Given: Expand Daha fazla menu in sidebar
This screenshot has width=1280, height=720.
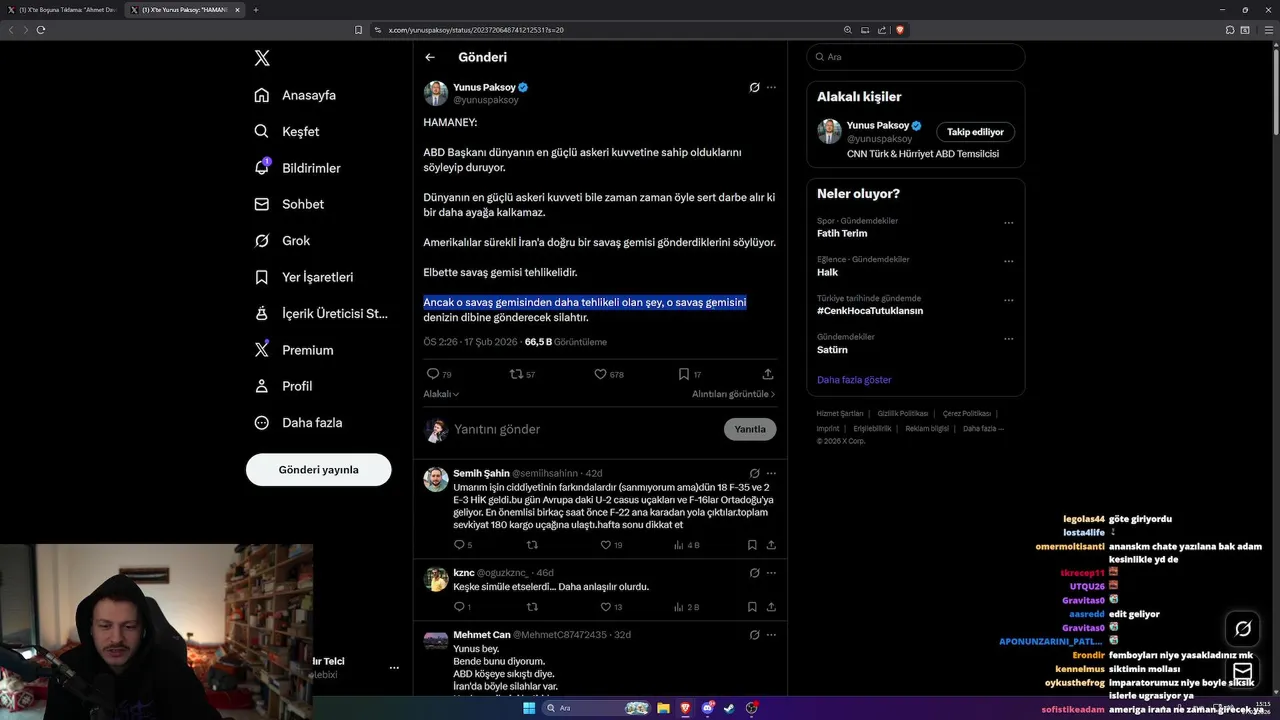Looking at the screenshot, I should pyautogui.click(x=299, y=422).
